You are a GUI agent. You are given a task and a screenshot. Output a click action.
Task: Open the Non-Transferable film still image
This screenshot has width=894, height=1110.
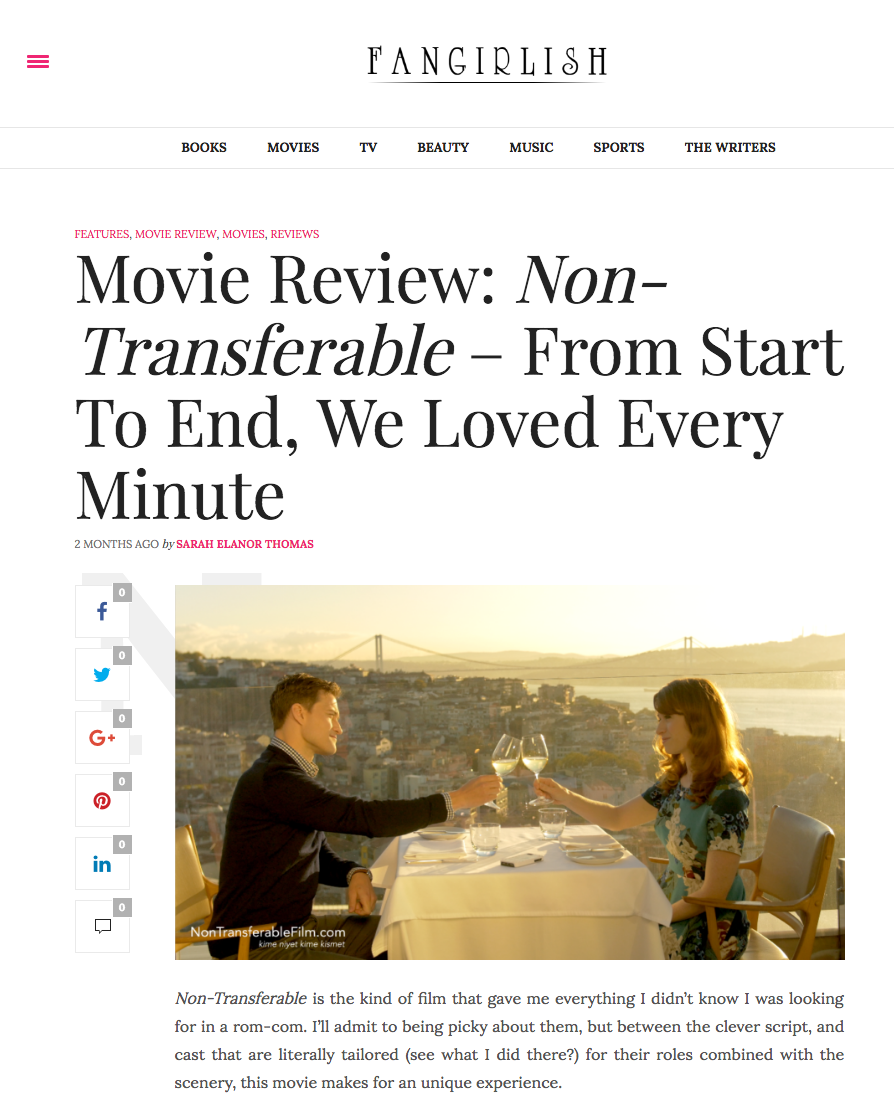coord(510,772)
